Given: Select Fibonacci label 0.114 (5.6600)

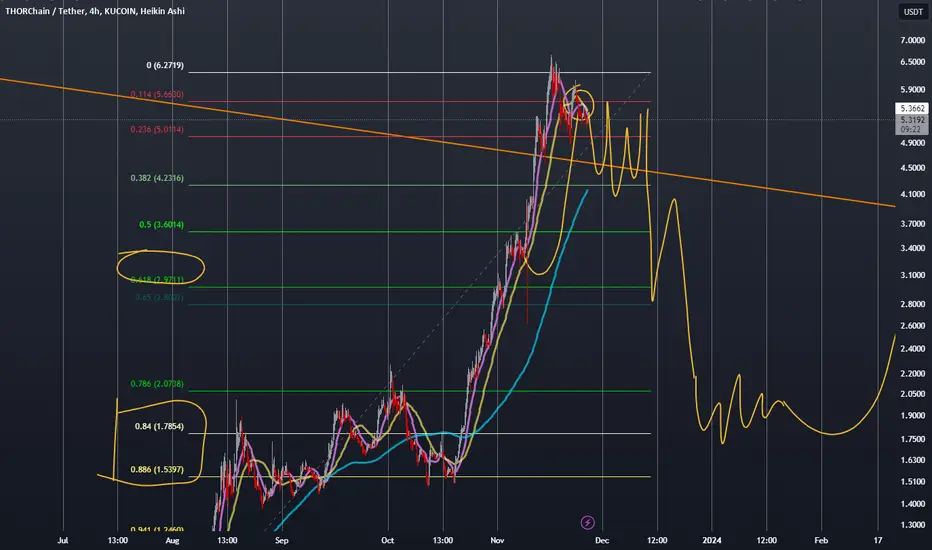Looking at the screenshot, I should point(157,95).
